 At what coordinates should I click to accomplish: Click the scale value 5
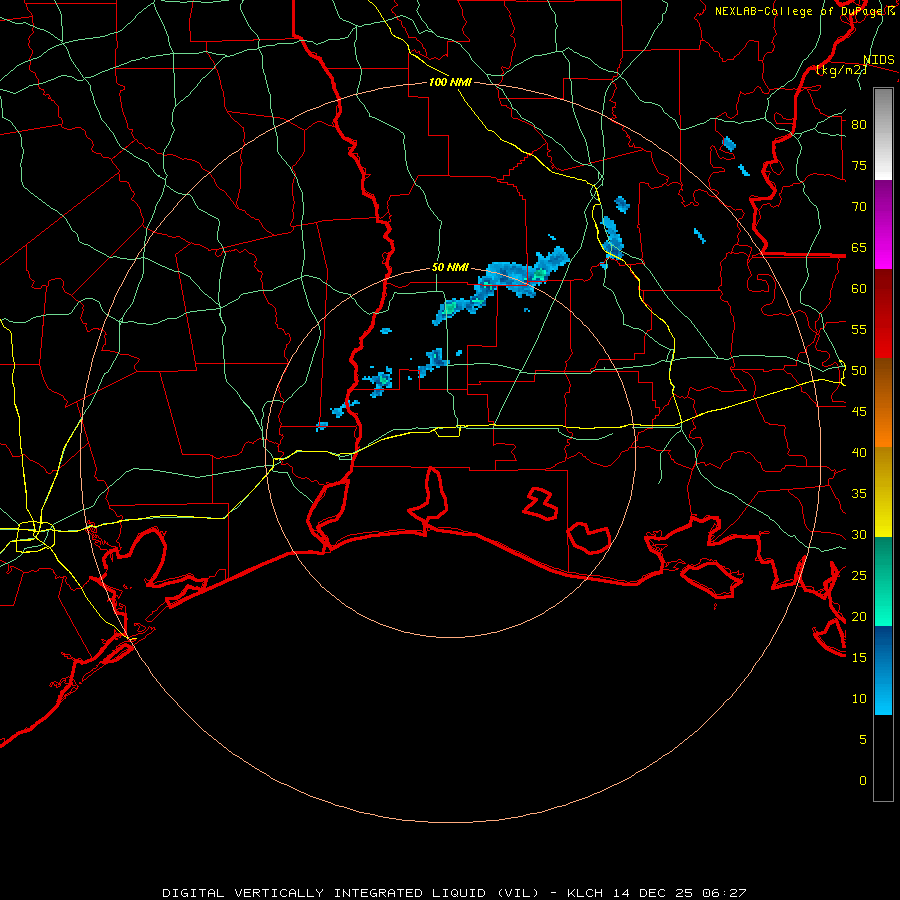(x=863, y=740)
